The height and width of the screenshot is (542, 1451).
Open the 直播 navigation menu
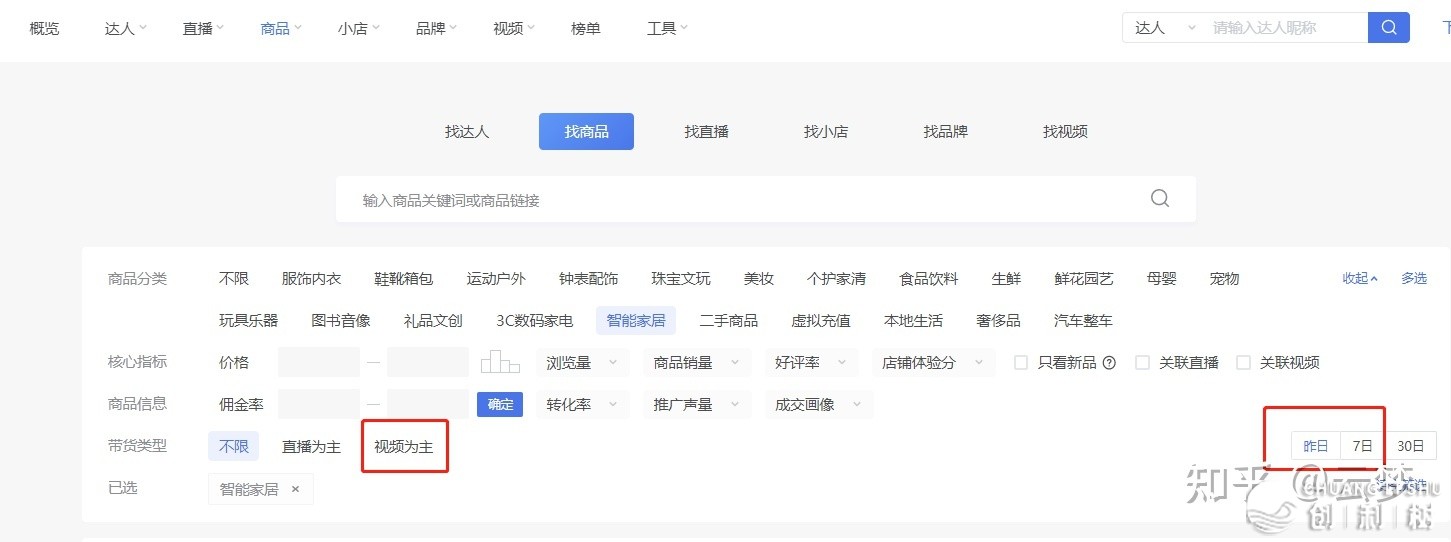(203, 28)
